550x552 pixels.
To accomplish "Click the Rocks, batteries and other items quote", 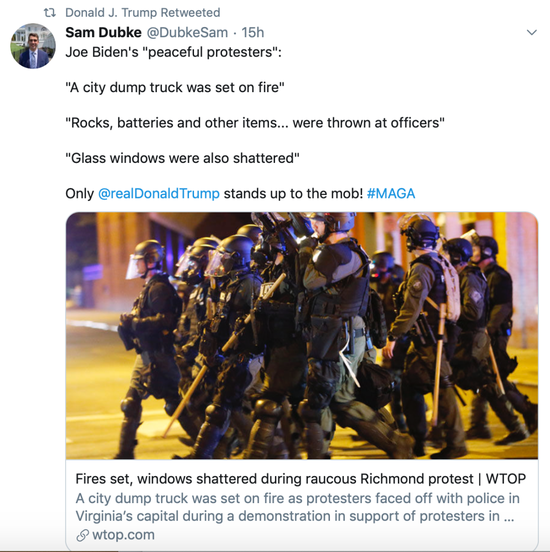I will pyautogui.click(x=255, y=123).
